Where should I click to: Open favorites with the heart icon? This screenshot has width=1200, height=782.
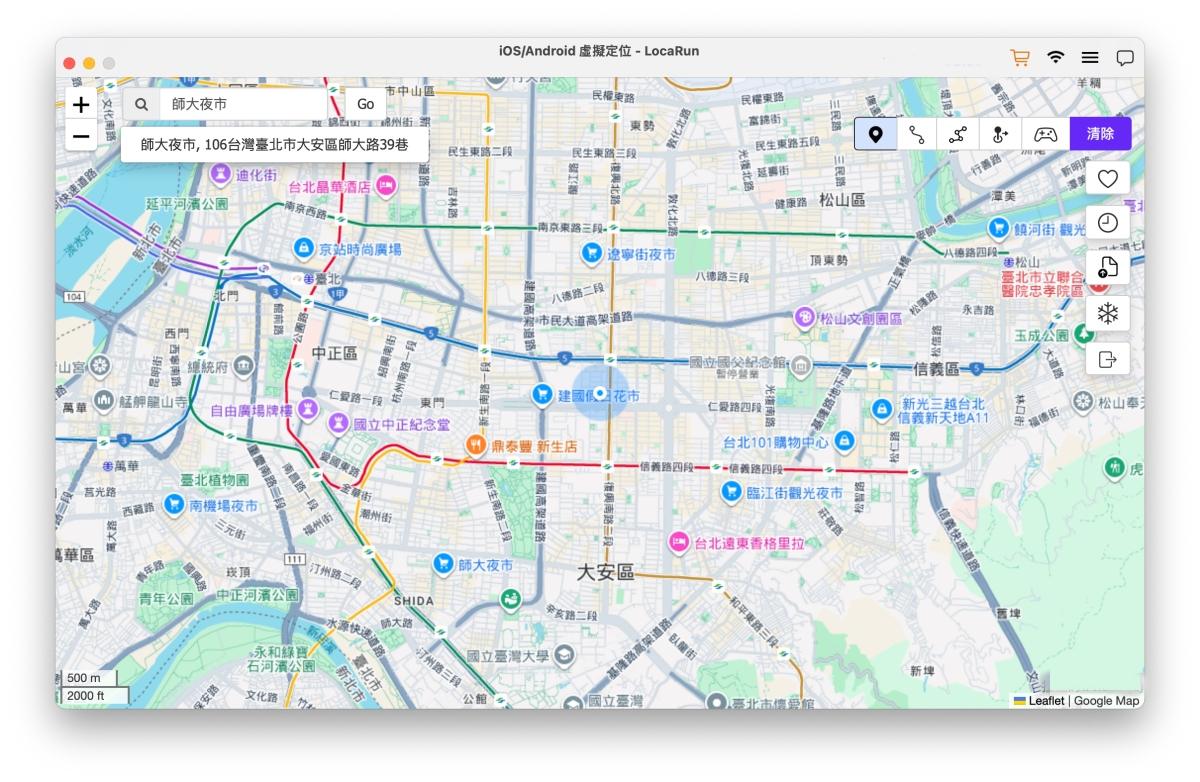[x=1107, y=178]
